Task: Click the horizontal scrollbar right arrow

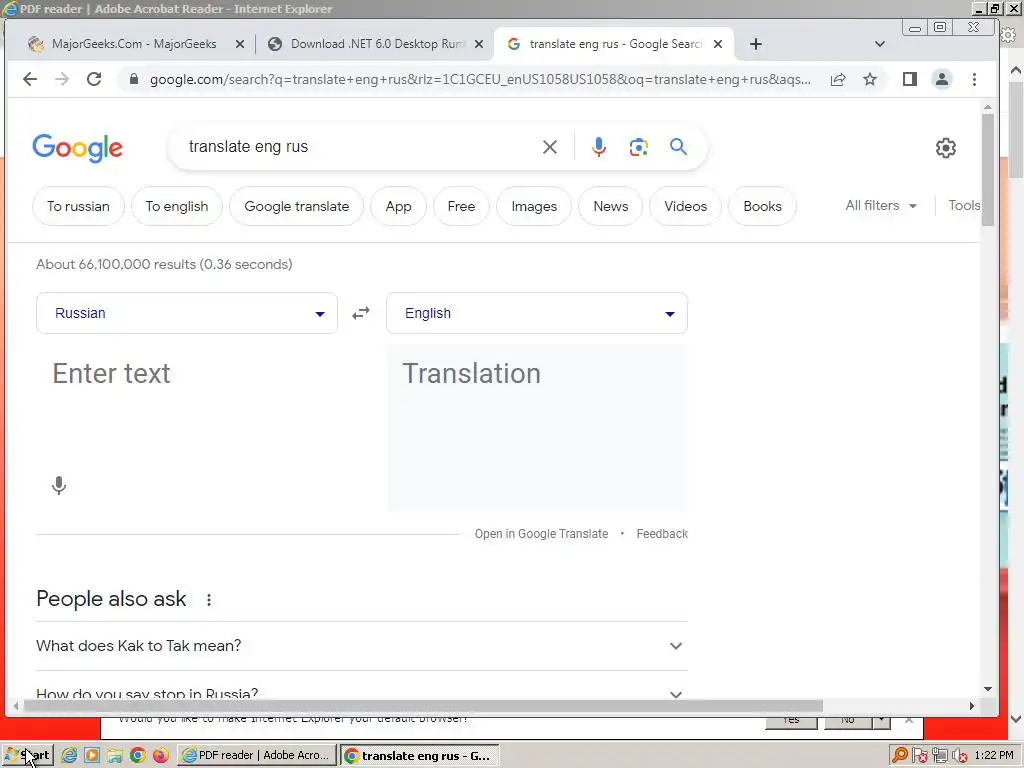Action: (x=972, y=706)
